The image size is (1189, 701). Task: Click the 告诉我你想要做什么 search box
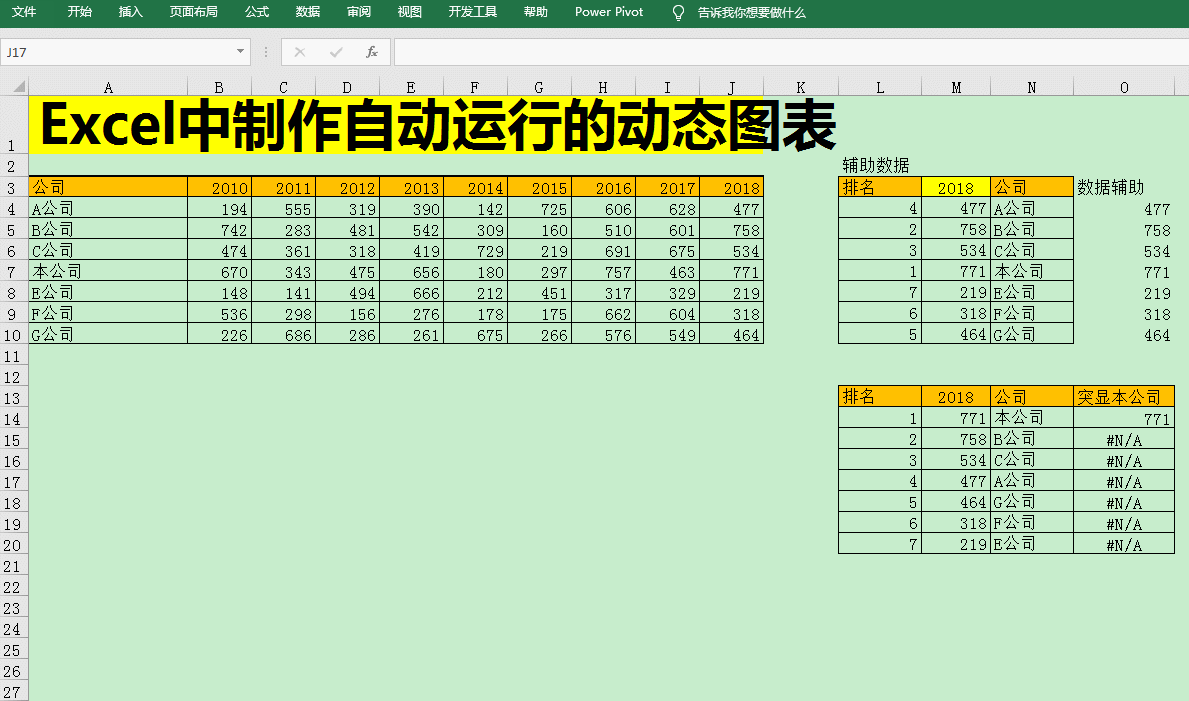pos(751,13)
